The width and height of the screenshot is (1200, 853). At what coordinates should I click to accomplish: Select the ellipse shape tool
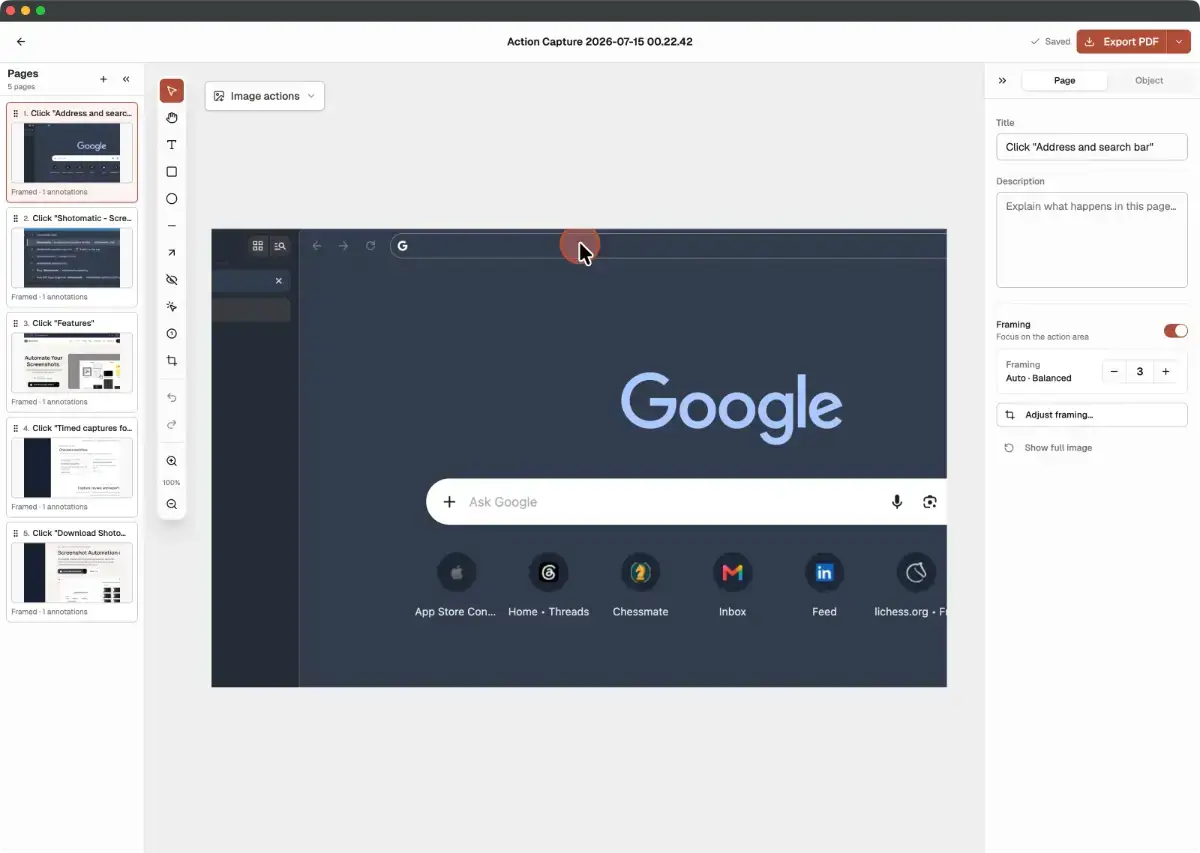tap(172, 199)
